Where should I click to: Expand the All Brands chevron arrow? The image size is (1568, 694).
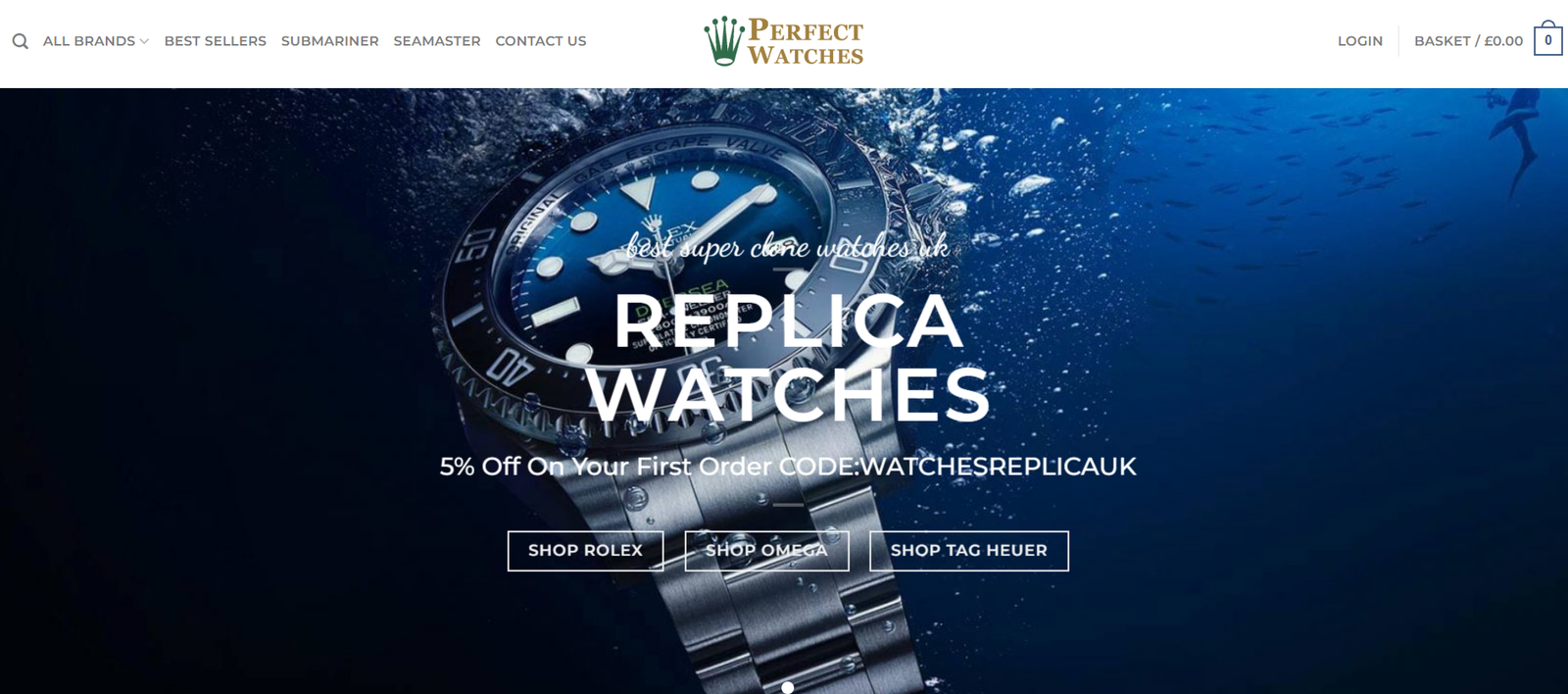(144, 41)
